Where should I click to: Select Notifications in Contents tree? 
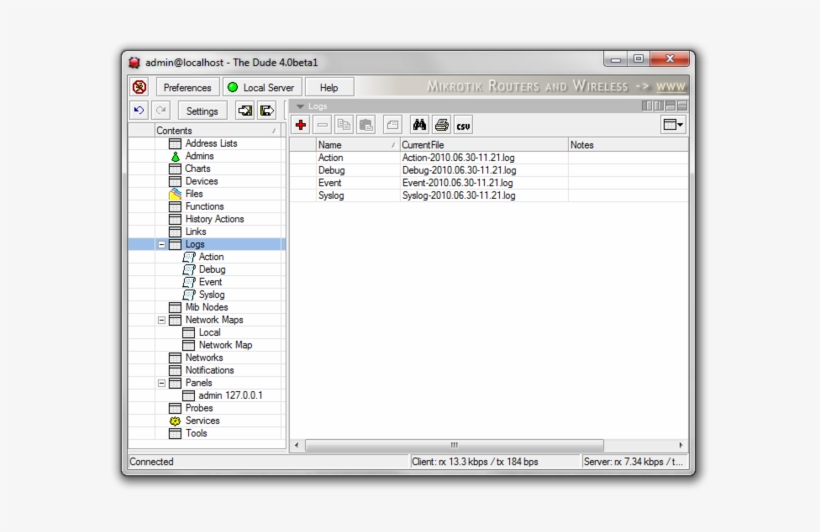tap(209, 370)
